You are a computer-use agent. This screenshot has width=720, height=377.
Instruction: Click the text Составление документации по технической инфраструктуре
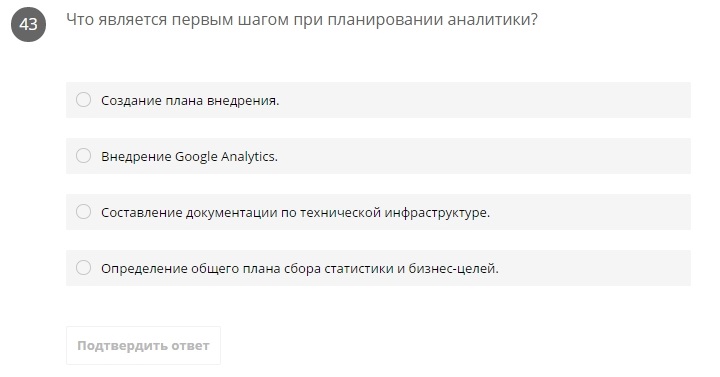tap(295, 213)
